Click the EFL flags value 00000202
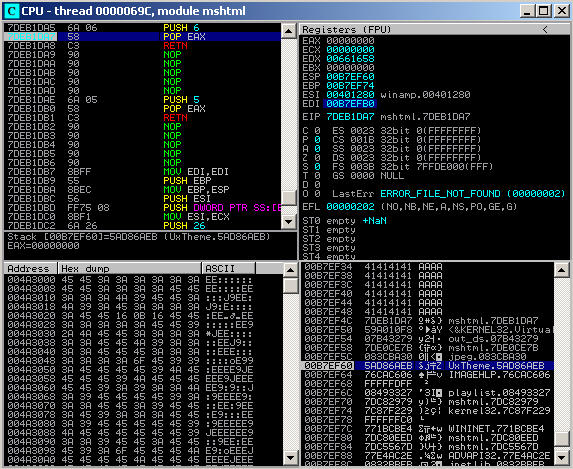The width and height of the screenshot is (573, 469). pos(350,207)
